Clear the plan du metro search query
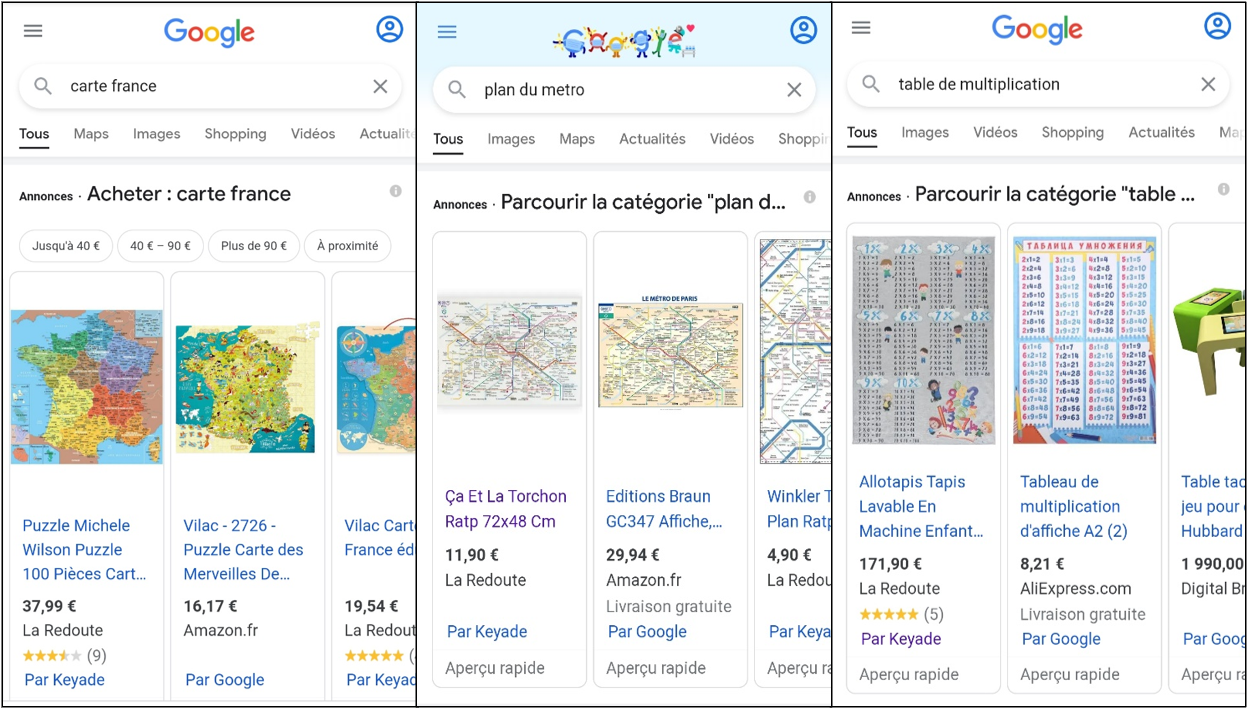Viewport: 1248px width, 709px height. click(x=794, y=90)
